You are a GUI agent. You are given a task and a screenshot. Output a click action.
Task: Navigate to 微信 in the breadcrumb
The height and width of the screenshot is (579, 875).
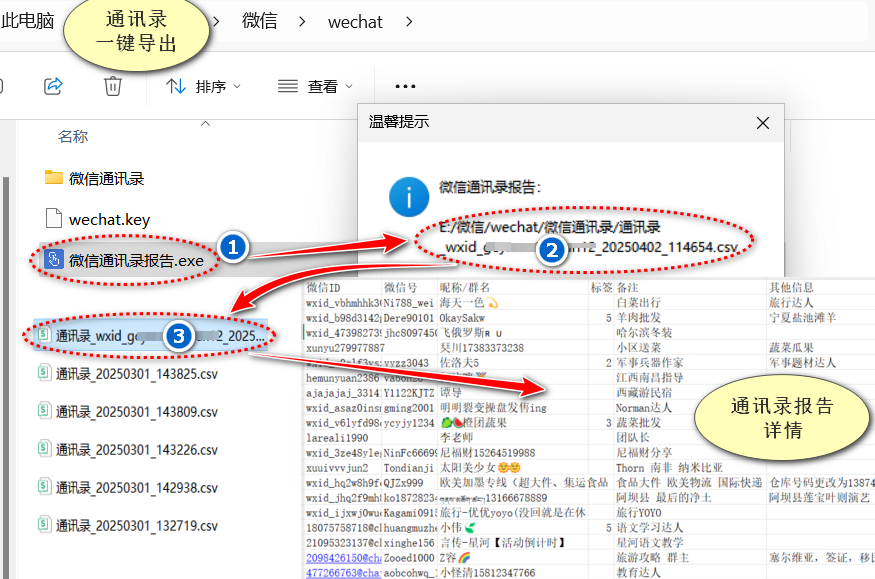tap(259, 20)
